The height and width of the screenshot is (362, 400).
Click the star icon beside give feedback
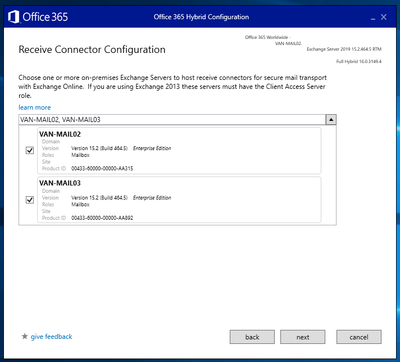click(x=24, y=336)
